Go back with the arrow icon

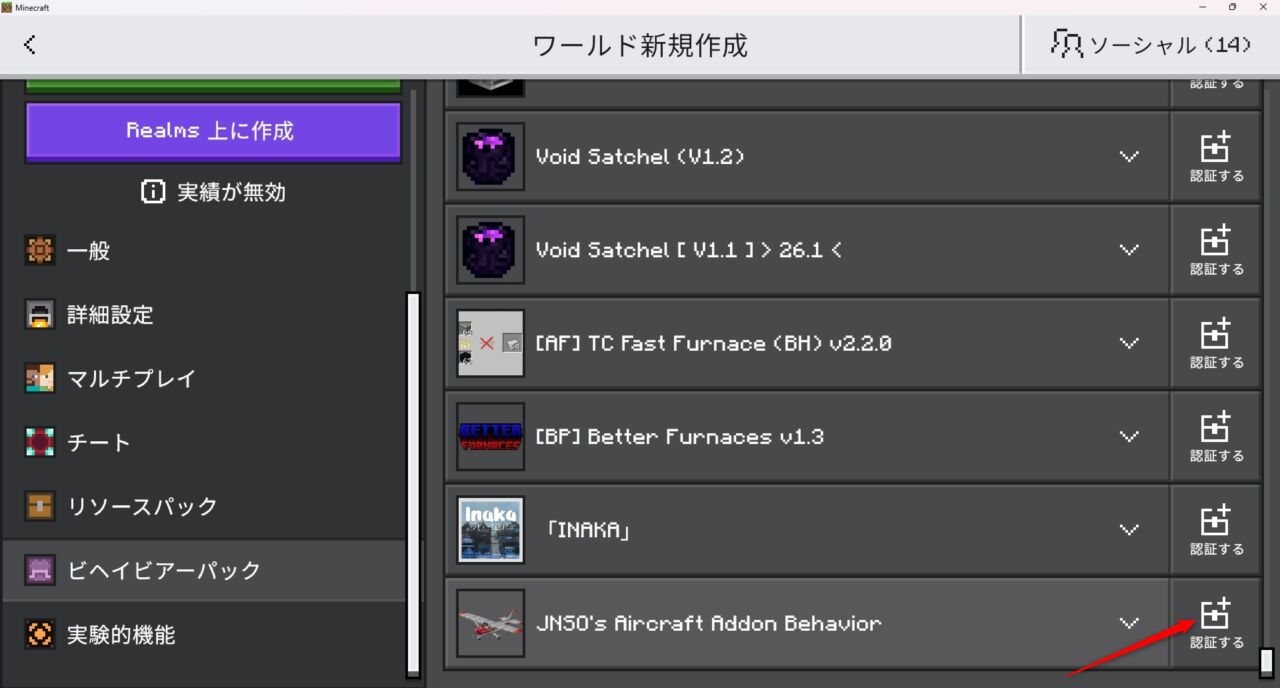click(x=30, y=45)
